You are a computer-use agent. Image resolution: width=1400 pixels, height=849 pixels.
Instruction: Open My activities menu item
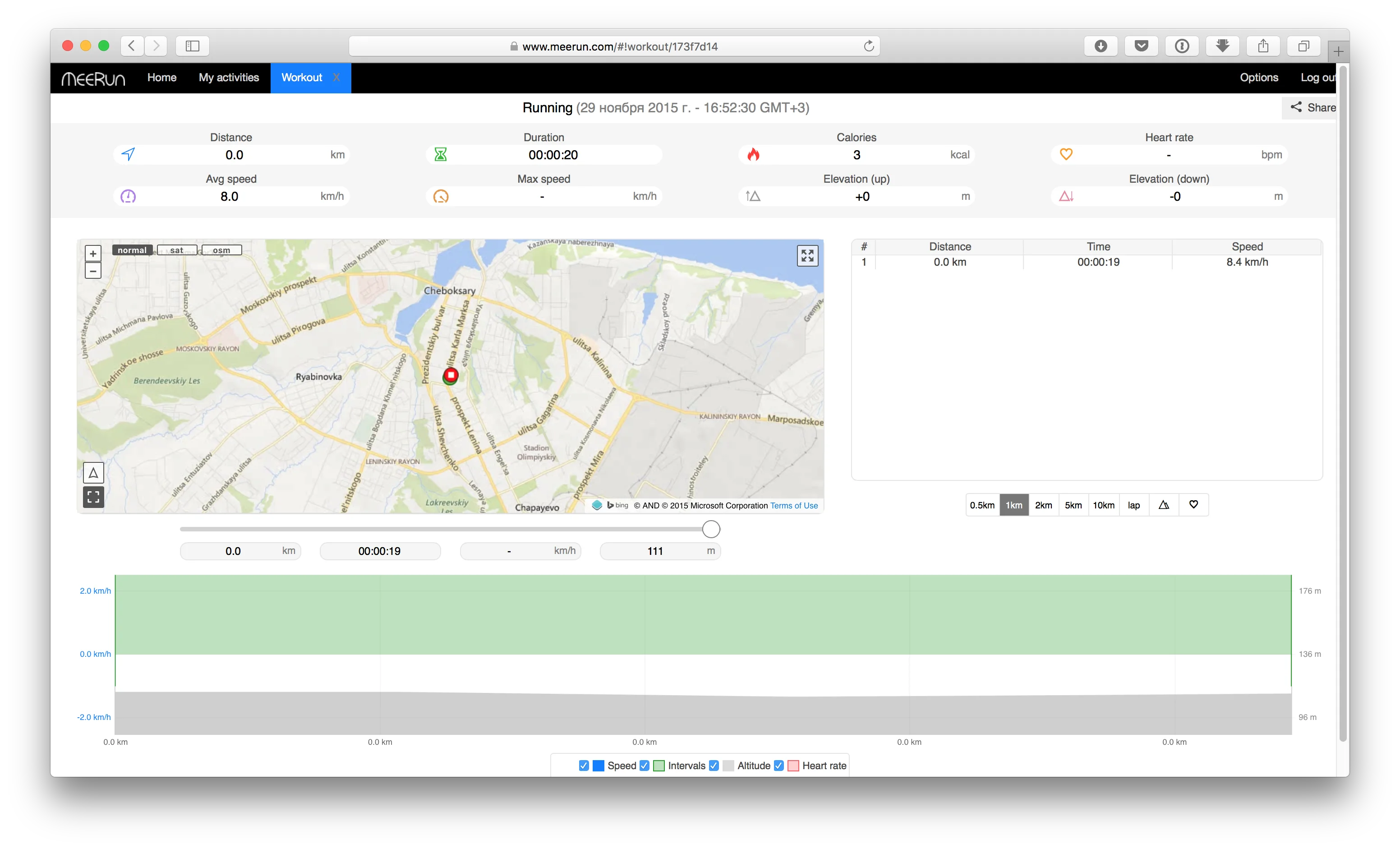pyautogui.click(x=228, y=78)
